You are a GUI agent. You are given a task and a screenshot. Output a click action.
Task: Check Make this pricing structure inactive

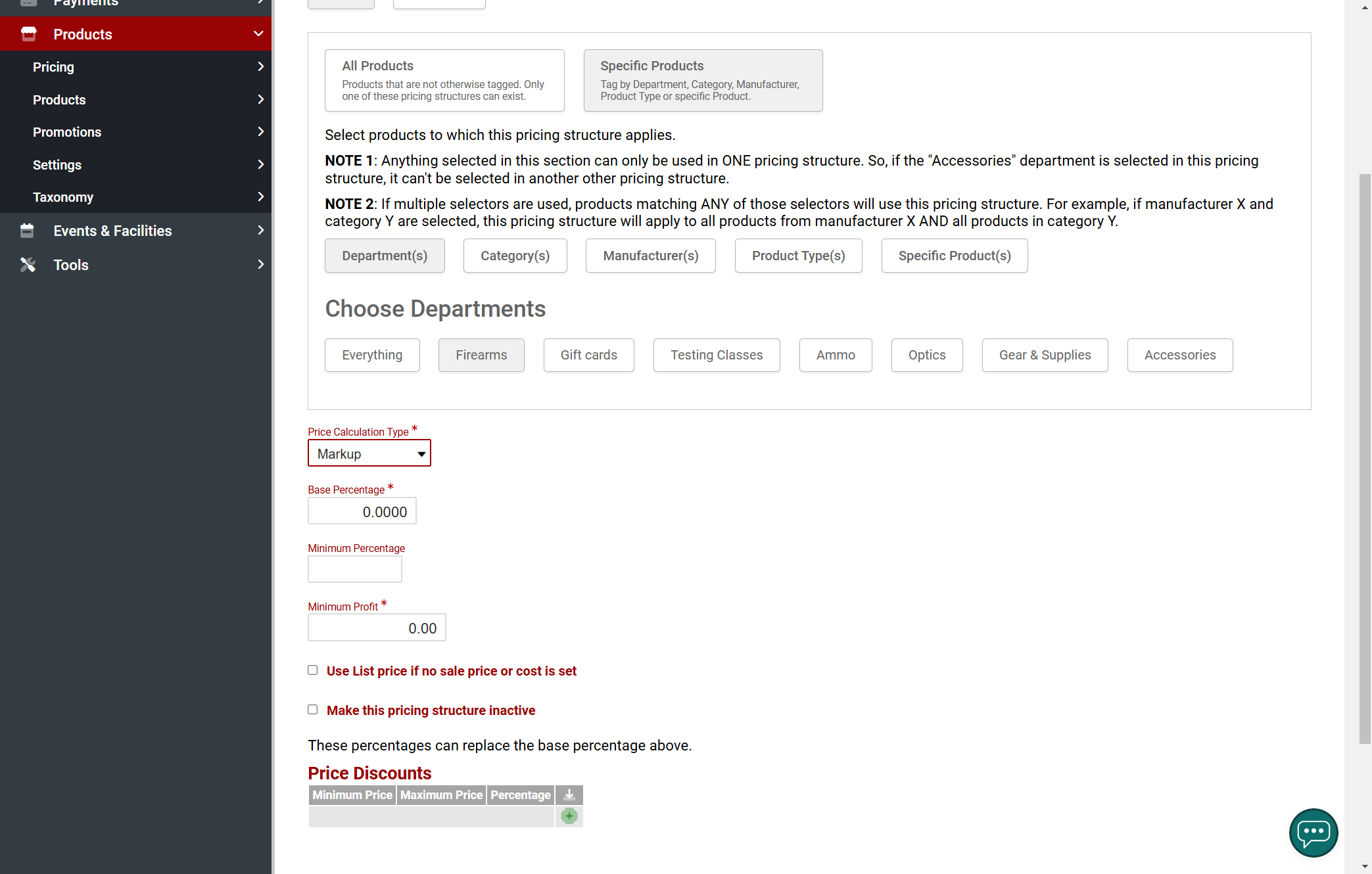[x=313, y=710]
